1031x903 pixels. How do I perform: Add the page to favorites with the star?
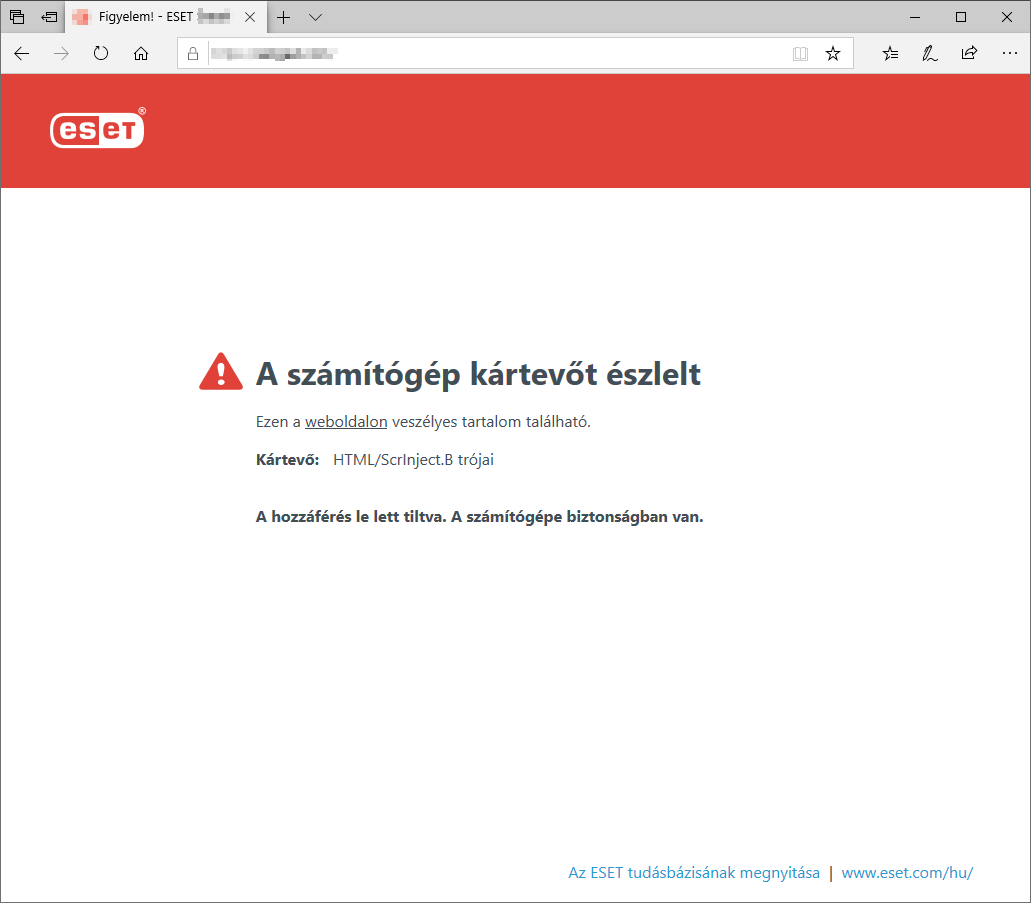833,53
